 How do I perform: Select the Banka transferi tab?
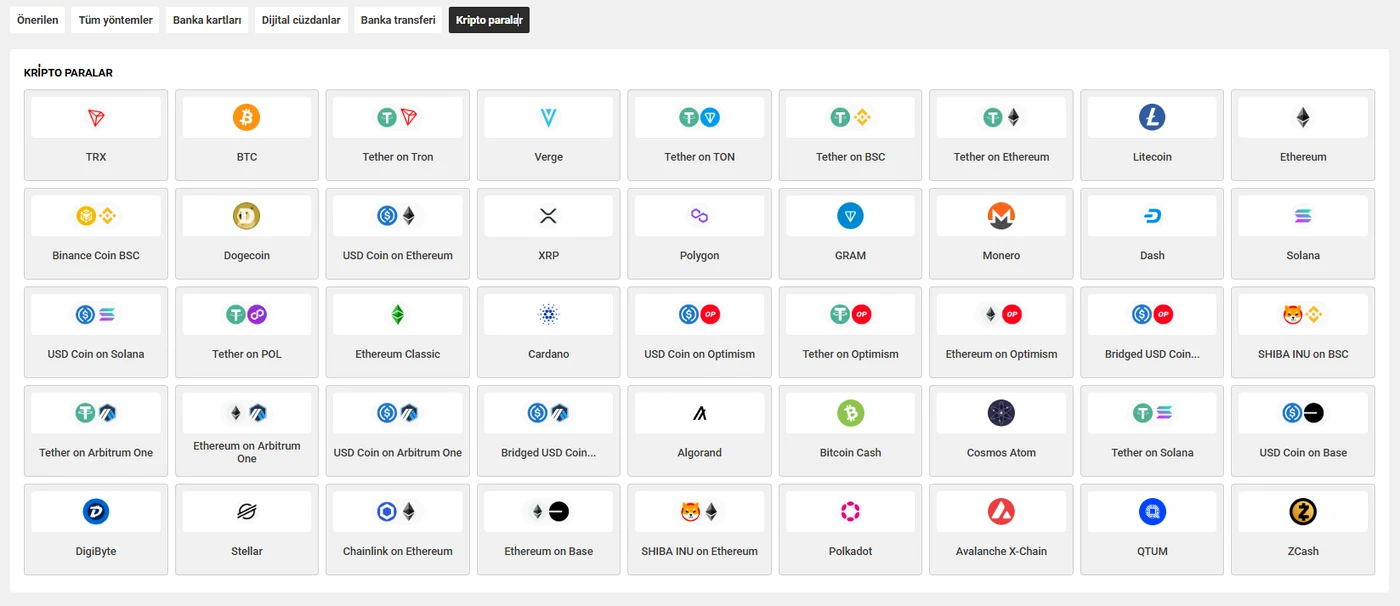click(x=398, y=20)
